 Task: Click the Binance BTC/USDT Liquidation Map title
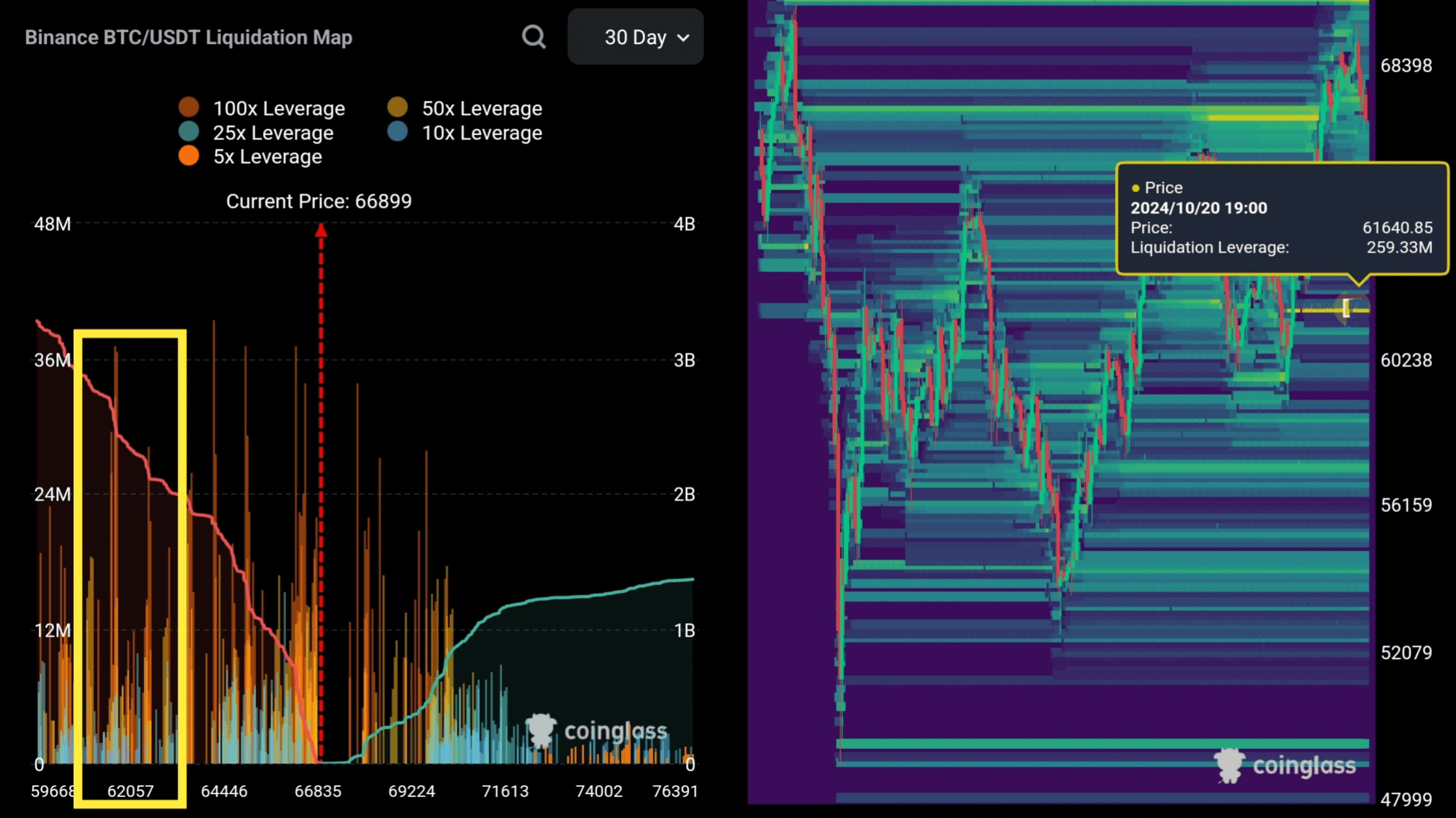click(189, 37)
